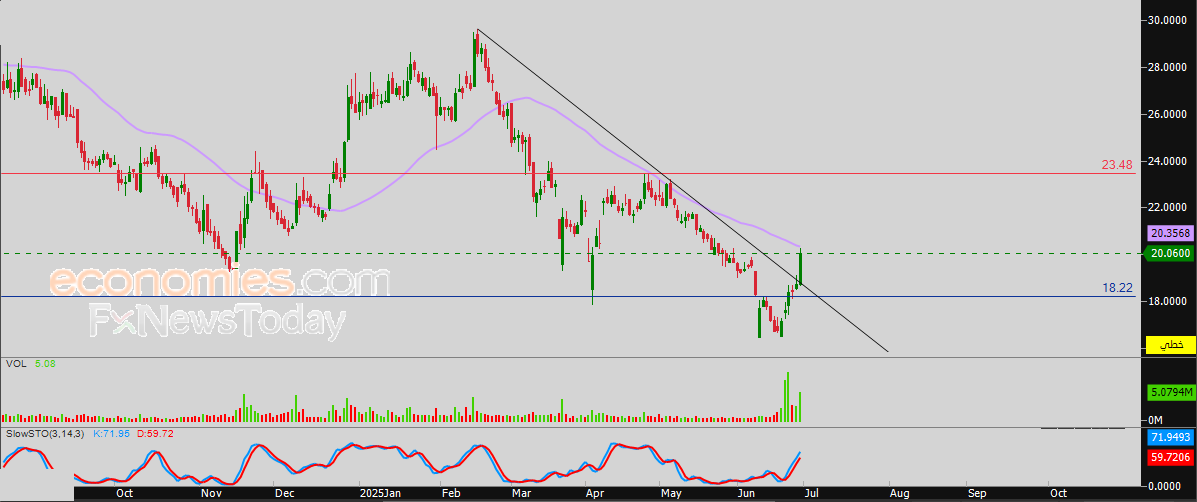Viewport: 1197px width, 502px height.
Task: Select the green 20.0600 last price tag
Action: (1168, 253)
